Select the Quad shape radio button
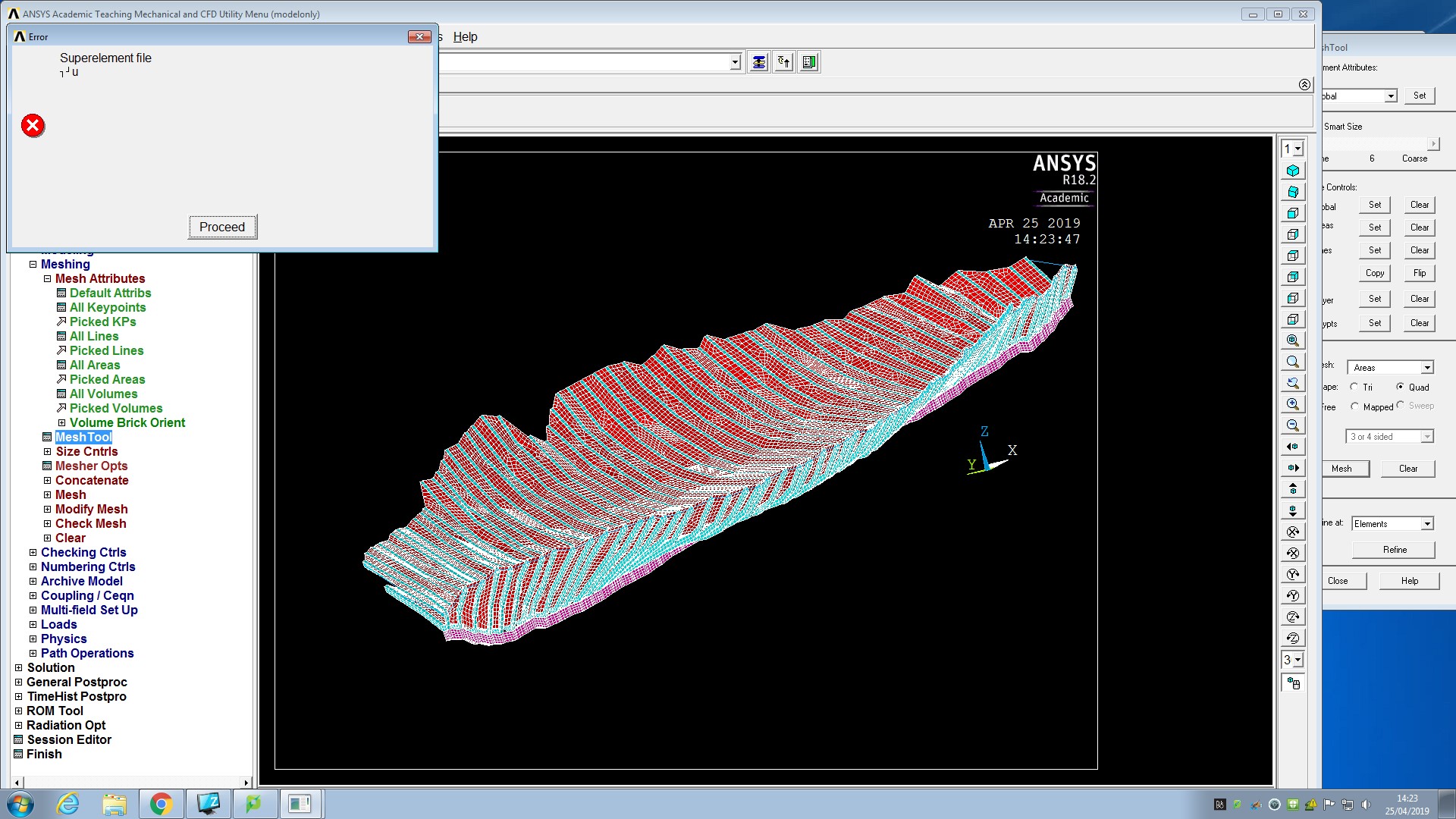 pos(1400,387)
